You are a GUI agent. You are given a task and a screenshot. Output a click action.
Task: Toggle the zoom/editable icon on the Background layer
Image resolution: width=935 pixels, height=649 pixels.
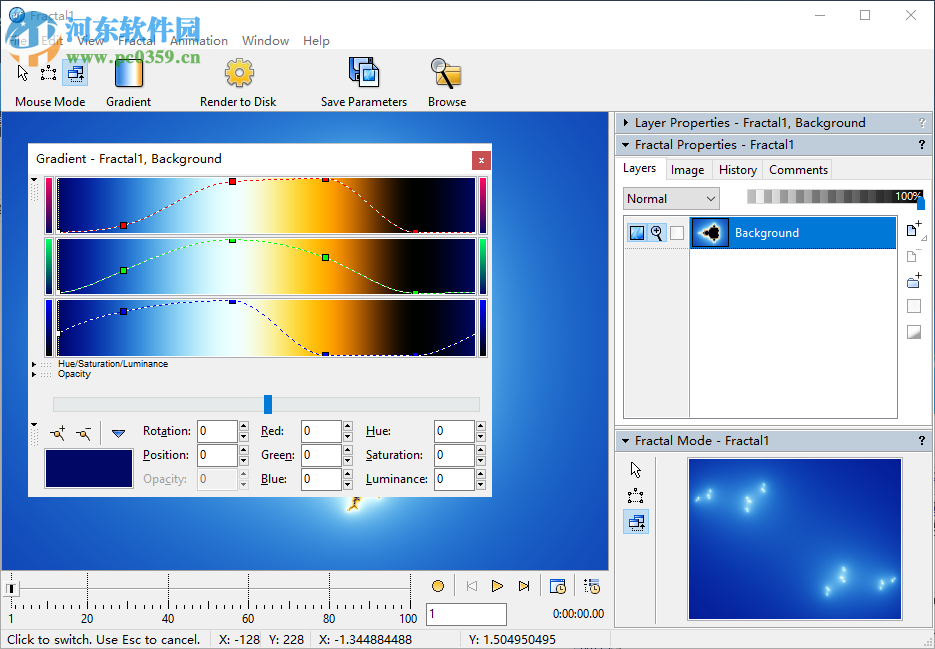pyautogui.click(x=657, y=233)
